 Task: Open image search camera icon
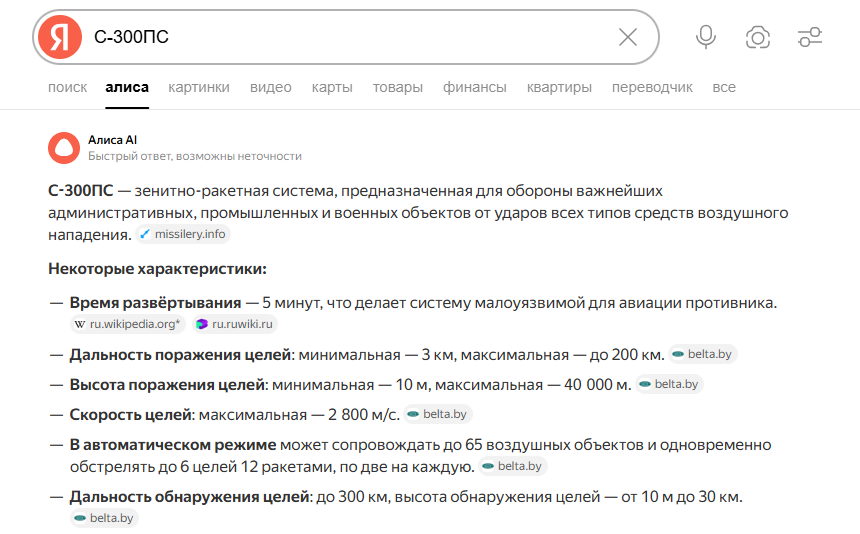click(x=758, y=38)
